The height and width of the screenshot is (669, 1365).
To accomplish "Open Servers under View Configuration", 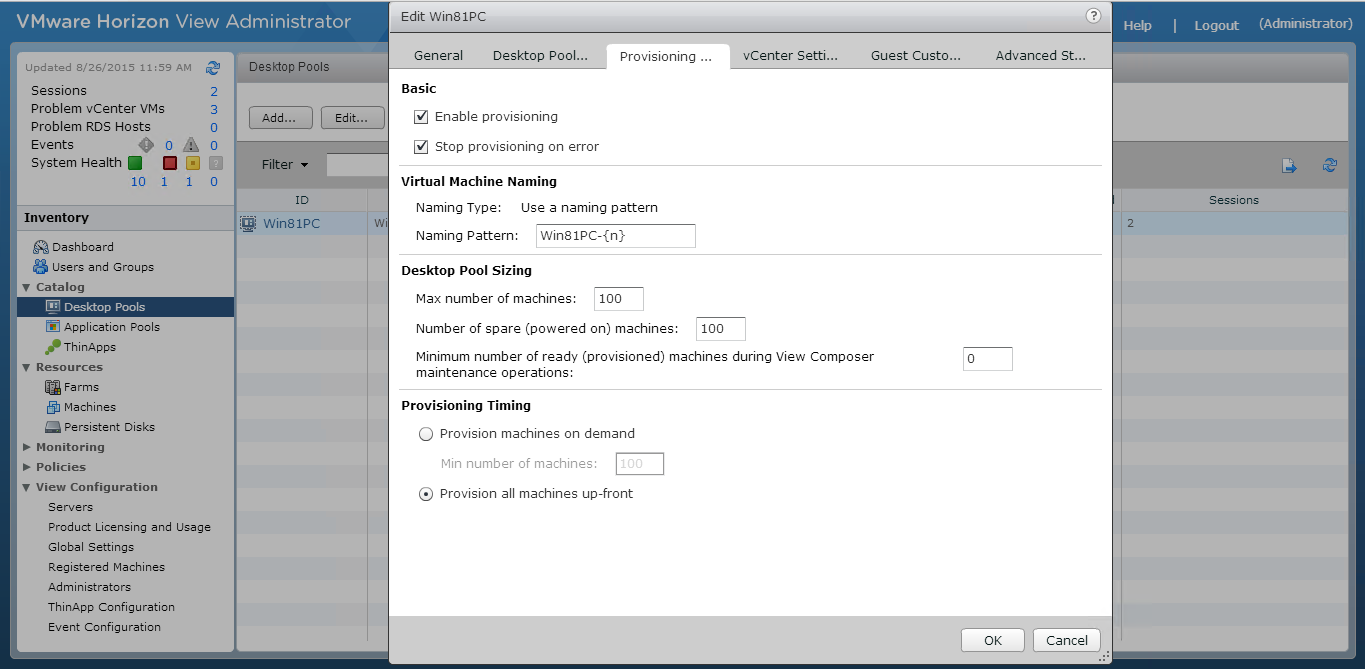I will [70, 507].
